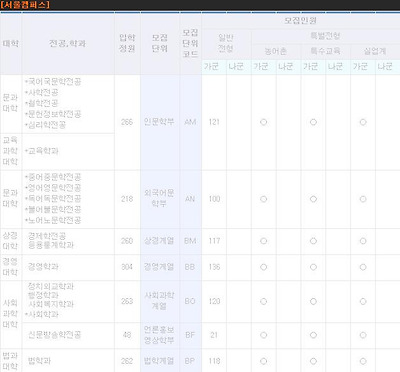Click unit code BF
This screenshot has height=372, width=400.
click(x=190, y=335)
